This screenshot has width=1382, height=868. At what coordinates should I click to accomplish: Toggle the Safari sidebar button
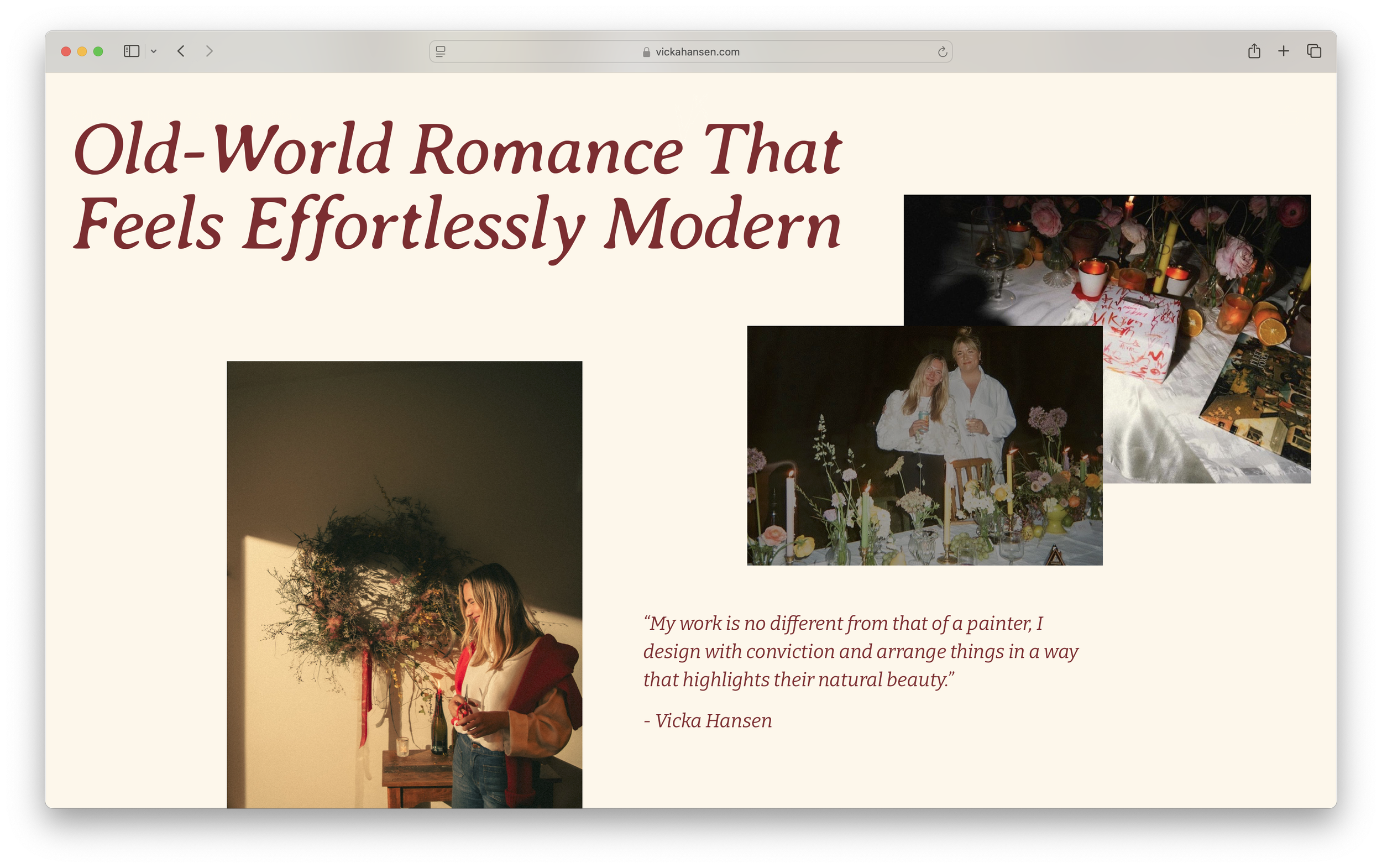pos(131,51)
